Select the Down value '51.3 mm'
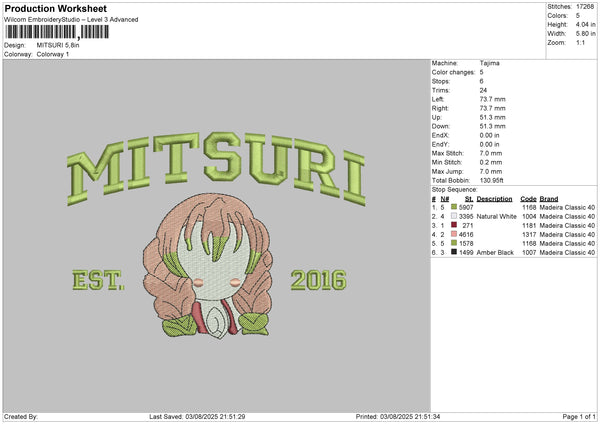 click(492, 126)
